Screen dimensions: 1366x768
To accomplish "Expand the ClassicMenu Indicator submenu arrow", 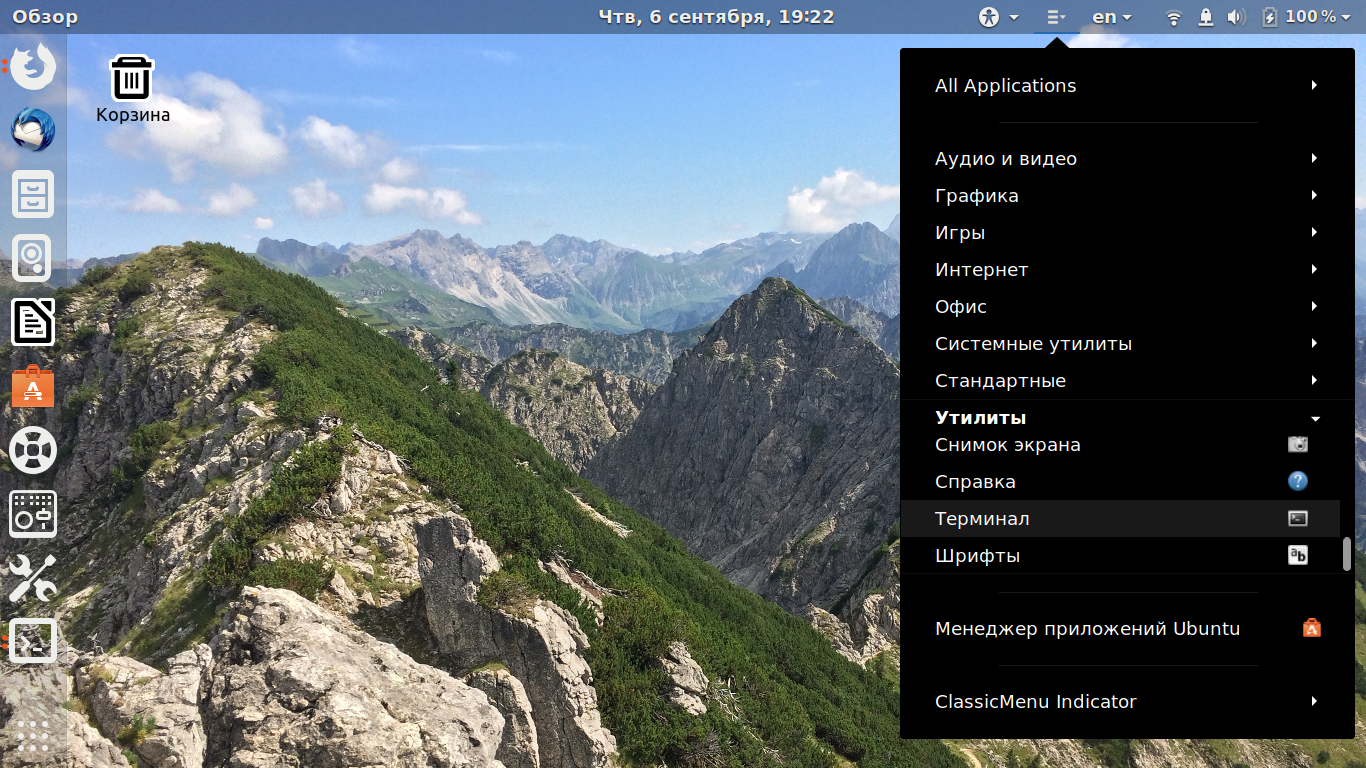I will tap(1315, 702).
